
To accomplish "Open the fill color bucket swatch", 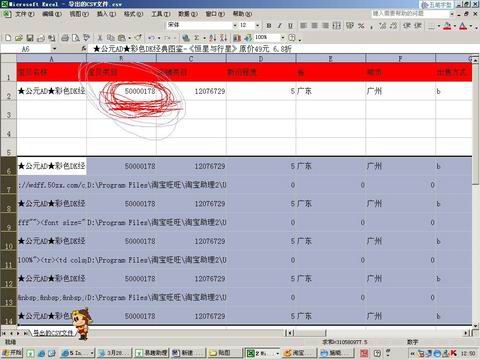I will pyautogui.click(x=447, y=26).
